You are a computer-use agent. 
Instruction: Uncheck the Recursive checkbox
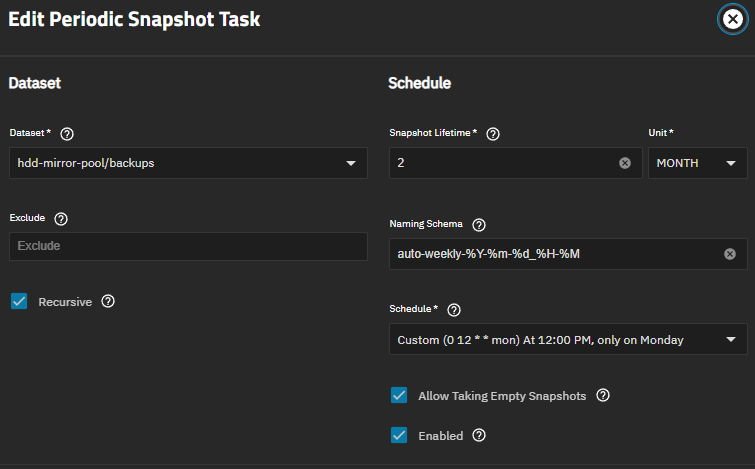coord(19,301)
